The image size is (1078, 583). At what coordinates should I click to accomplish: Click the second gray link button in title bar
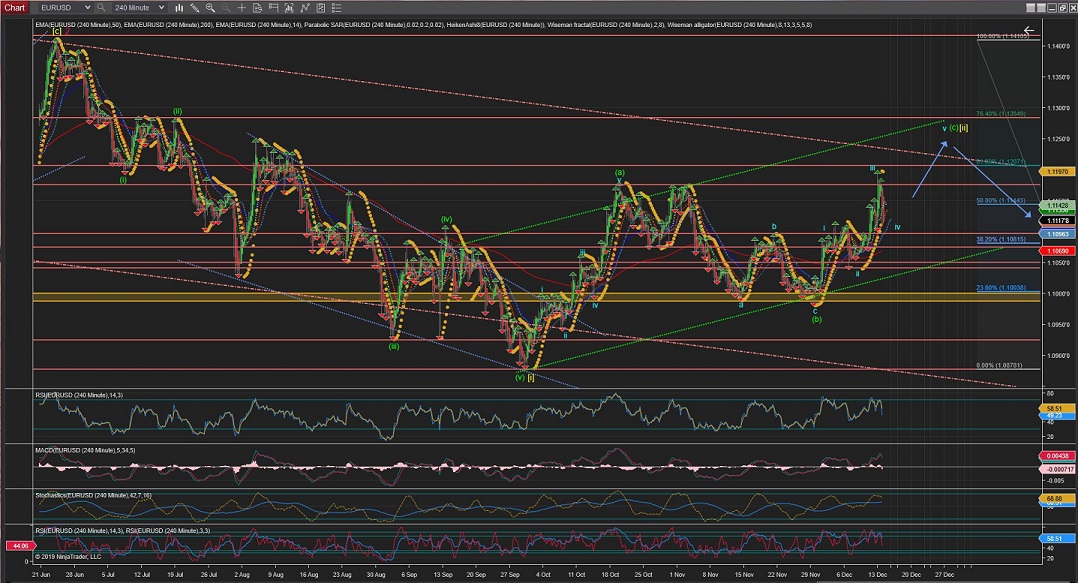pyautogui.click(x=1041, y=8)
